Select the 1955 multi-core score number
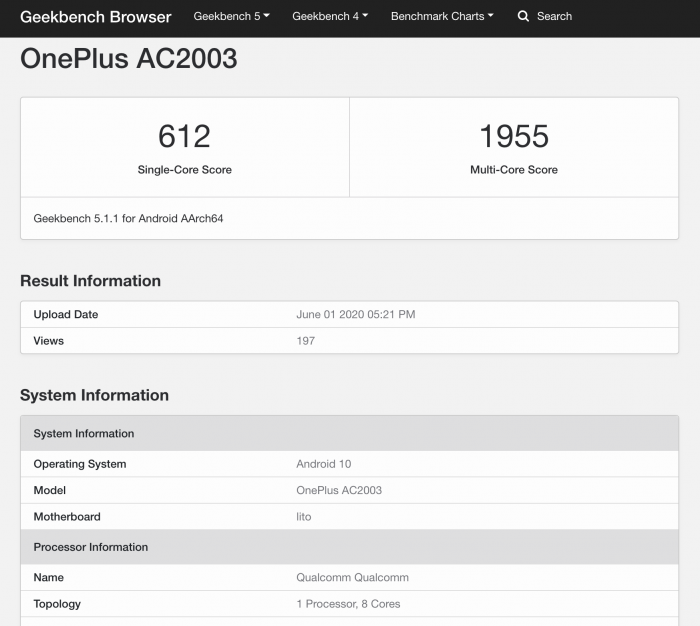Screen dimensions: 700x626 [x=514, y=136]
